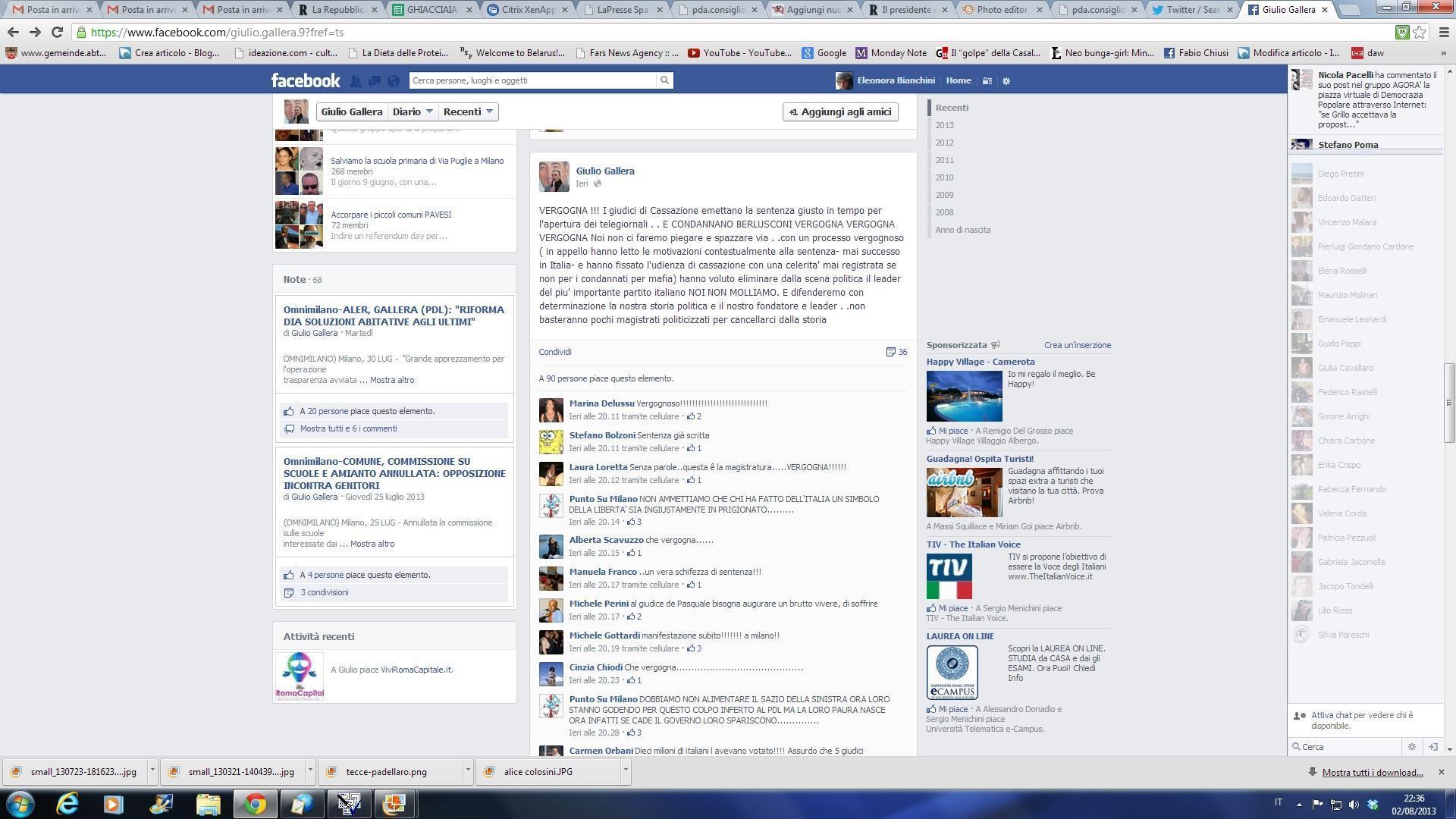Open the notifications globe icon

pos(393,81)
